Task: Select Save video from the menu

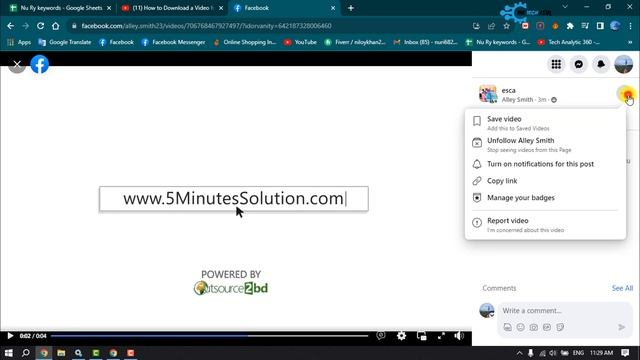Action: 545,123
